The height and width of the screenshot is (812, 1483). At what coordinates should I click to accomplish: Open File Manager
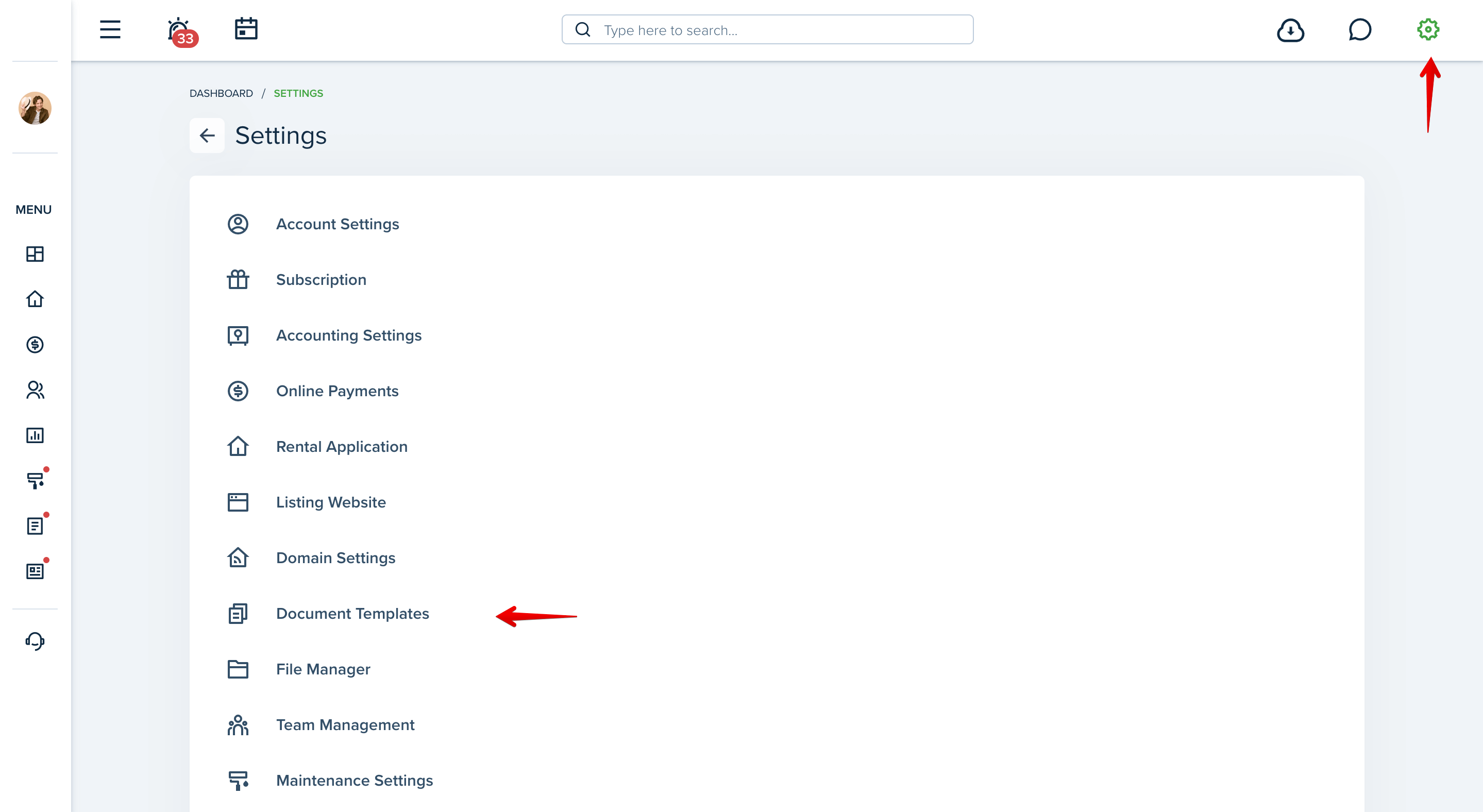coord(323,669)
